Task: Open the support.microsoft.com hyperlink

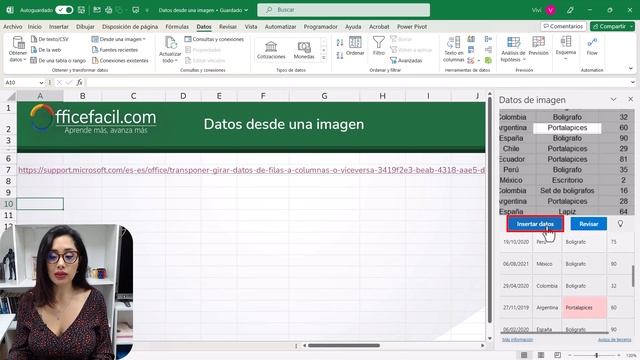Action: tap(251, 170)
